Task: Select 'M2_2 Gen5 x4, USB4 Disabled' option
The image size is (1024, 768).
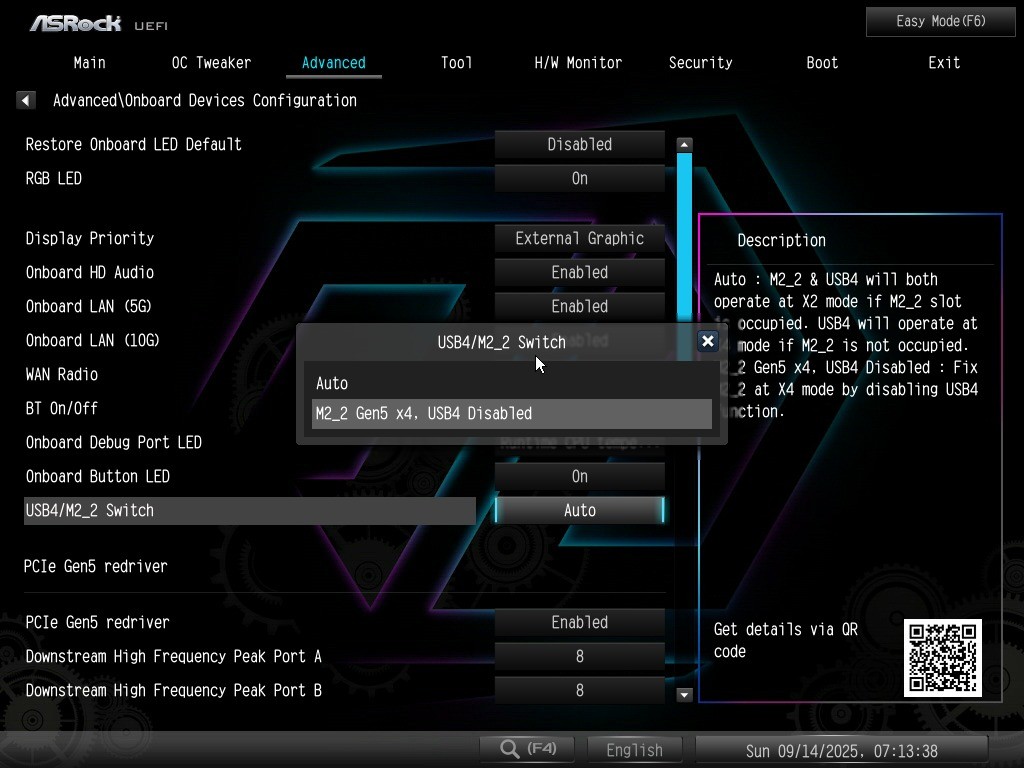Action: [x=511, y=413]
